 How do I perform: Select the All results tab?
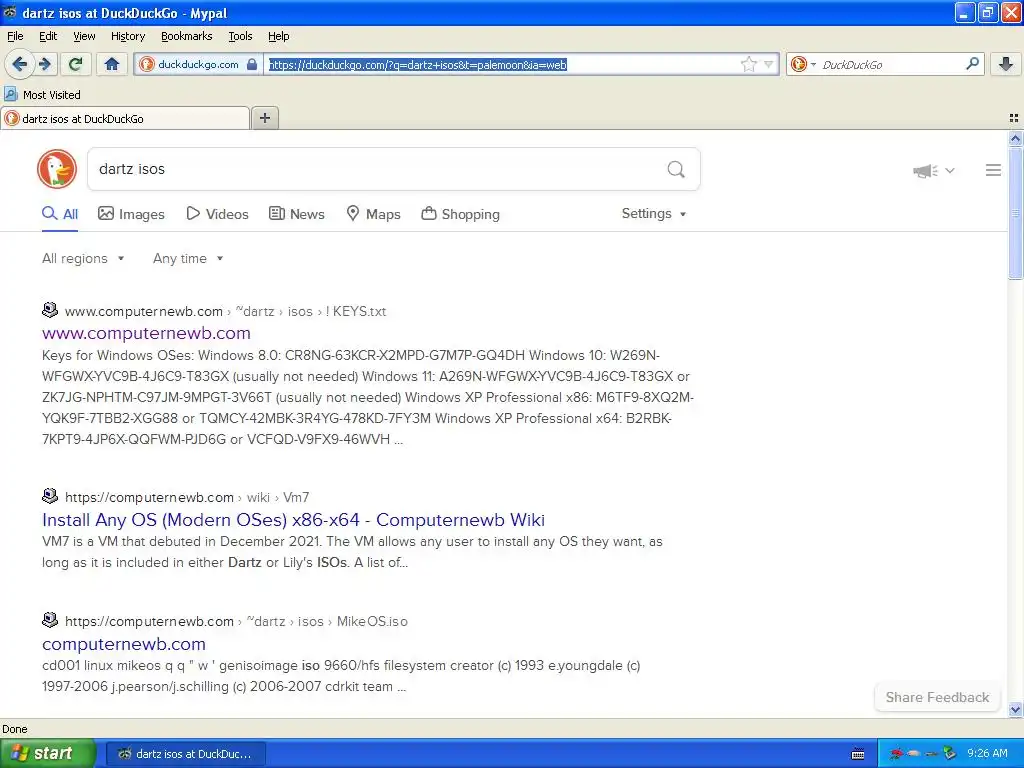point(60,214)
